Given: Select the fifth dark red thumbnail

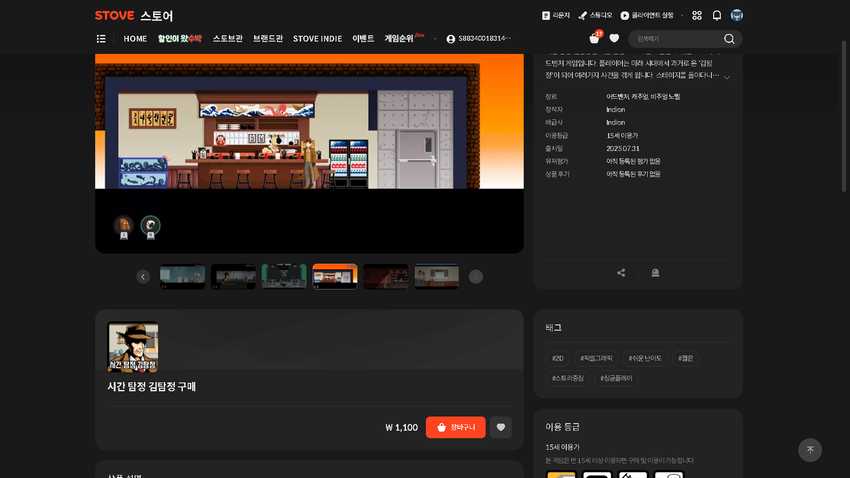Looking at the screenshot, I should coord(385,276).
